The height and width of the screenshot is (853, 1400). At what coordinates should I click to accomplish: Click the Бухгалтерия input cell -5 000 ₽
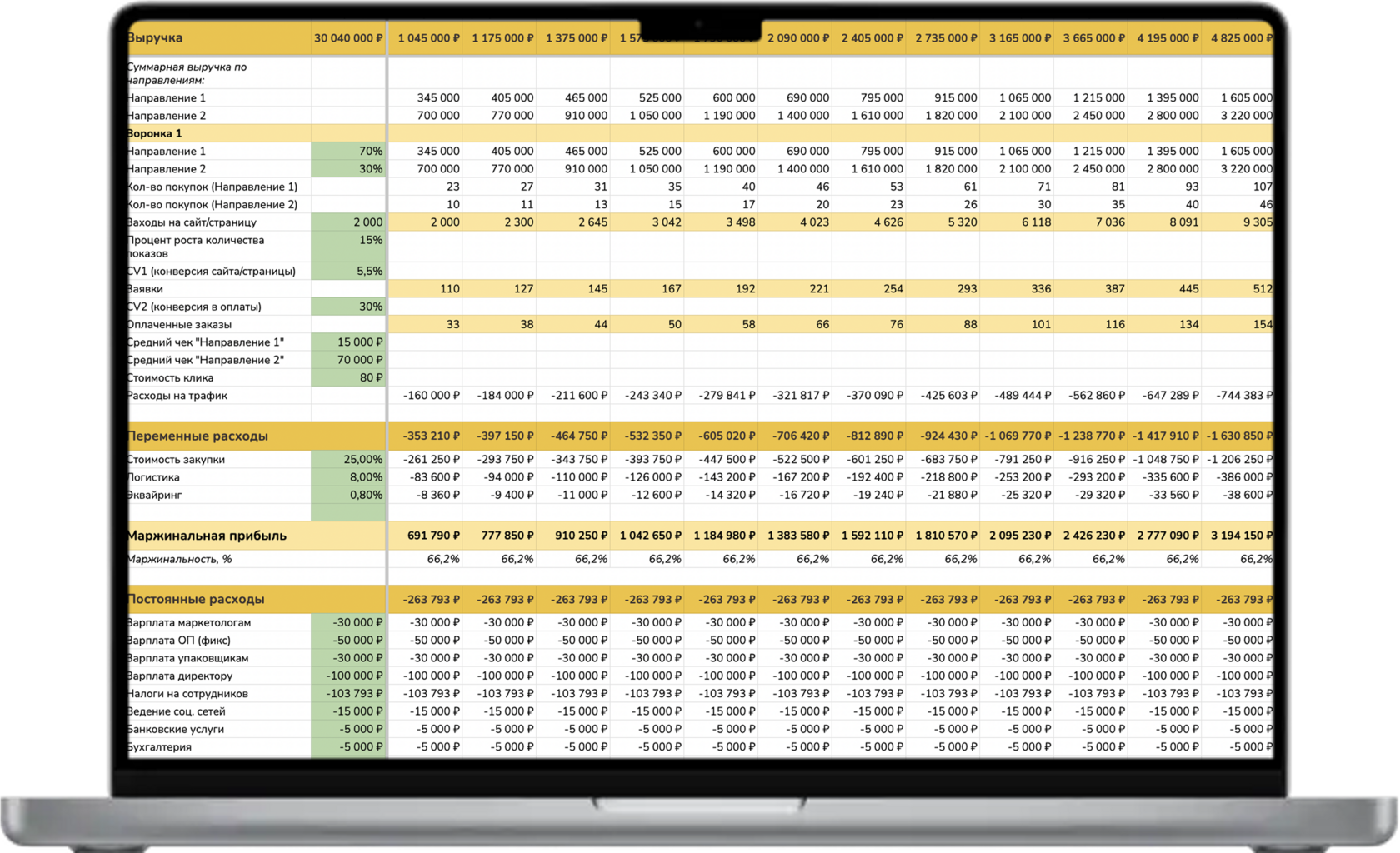click(x=348, y=747)
